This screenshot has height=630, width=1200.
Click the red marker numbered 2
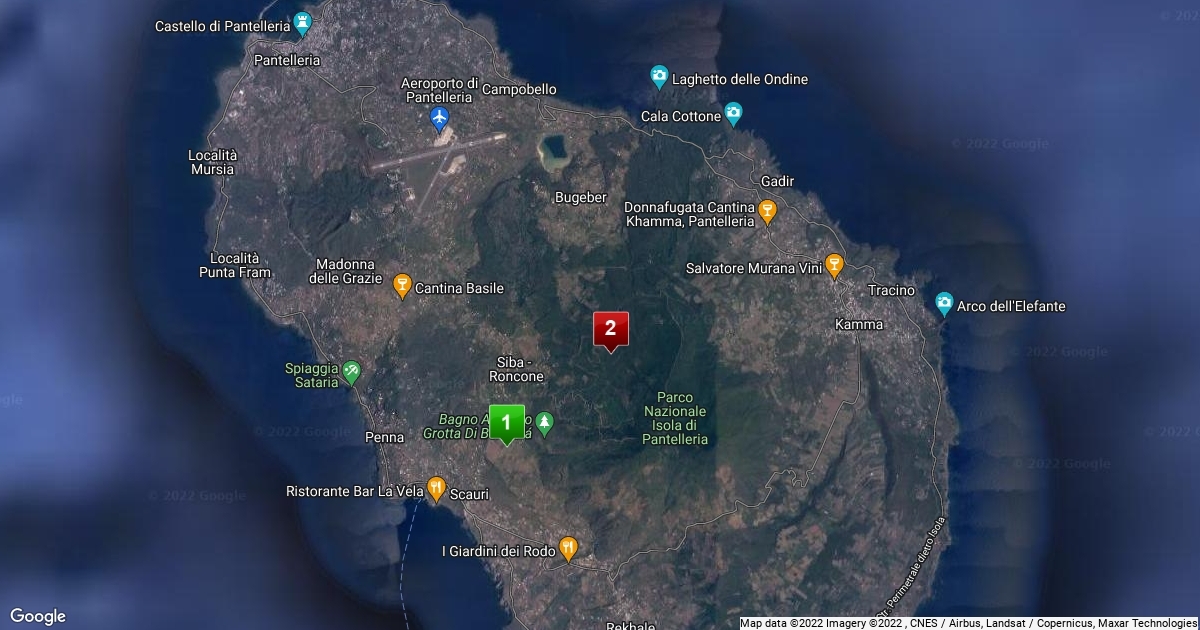point(611,329)
